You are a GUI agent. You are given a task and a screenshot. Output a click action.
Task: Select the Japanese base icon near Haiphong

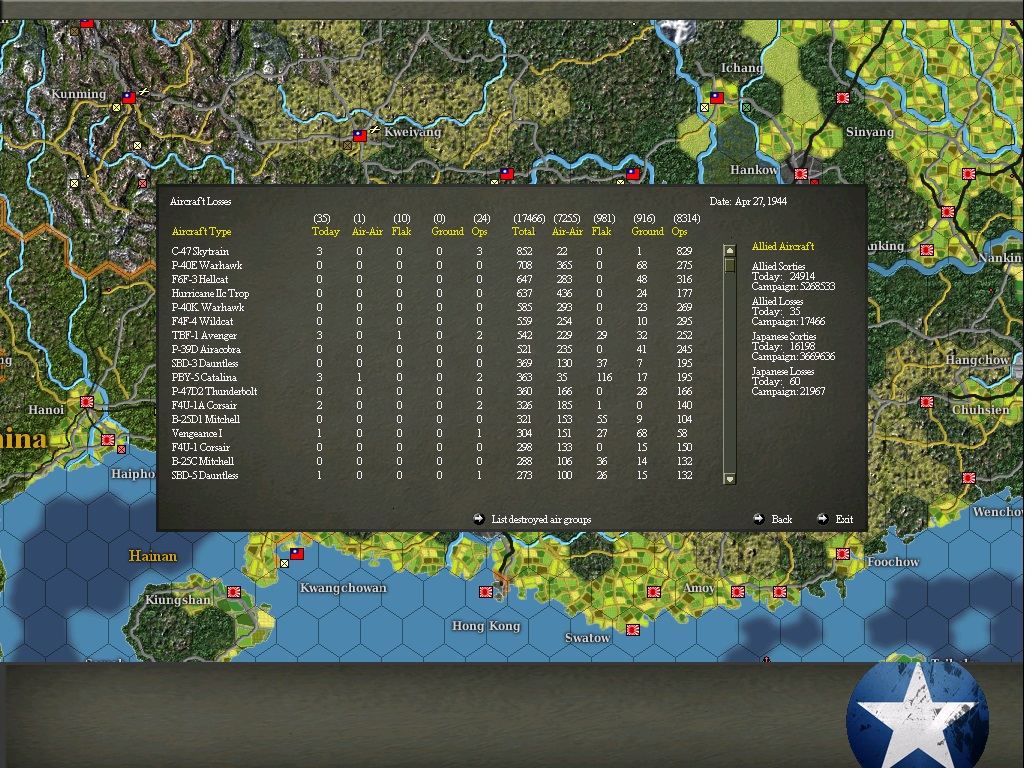(108, 440)
